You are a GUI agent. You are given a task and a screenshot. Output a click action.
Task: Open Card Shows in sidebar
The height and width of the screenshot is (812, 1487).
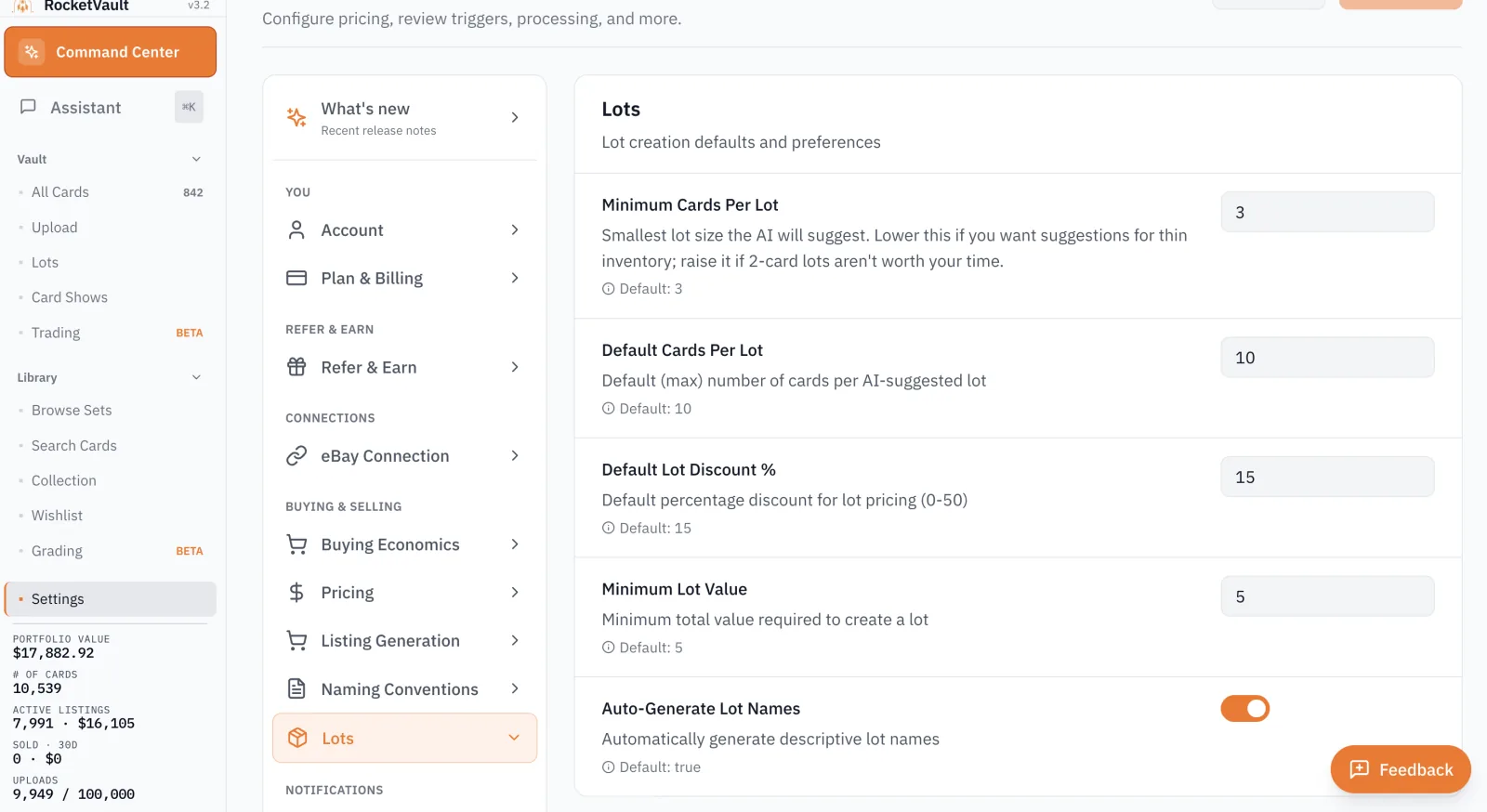pos(111,297)
